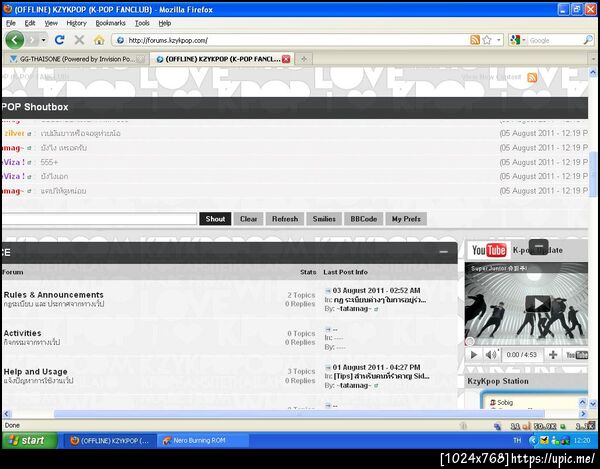The height and width of the screenshot is (469, 600).
Task: Bookmark this page with the star icon
Action: 487,40
